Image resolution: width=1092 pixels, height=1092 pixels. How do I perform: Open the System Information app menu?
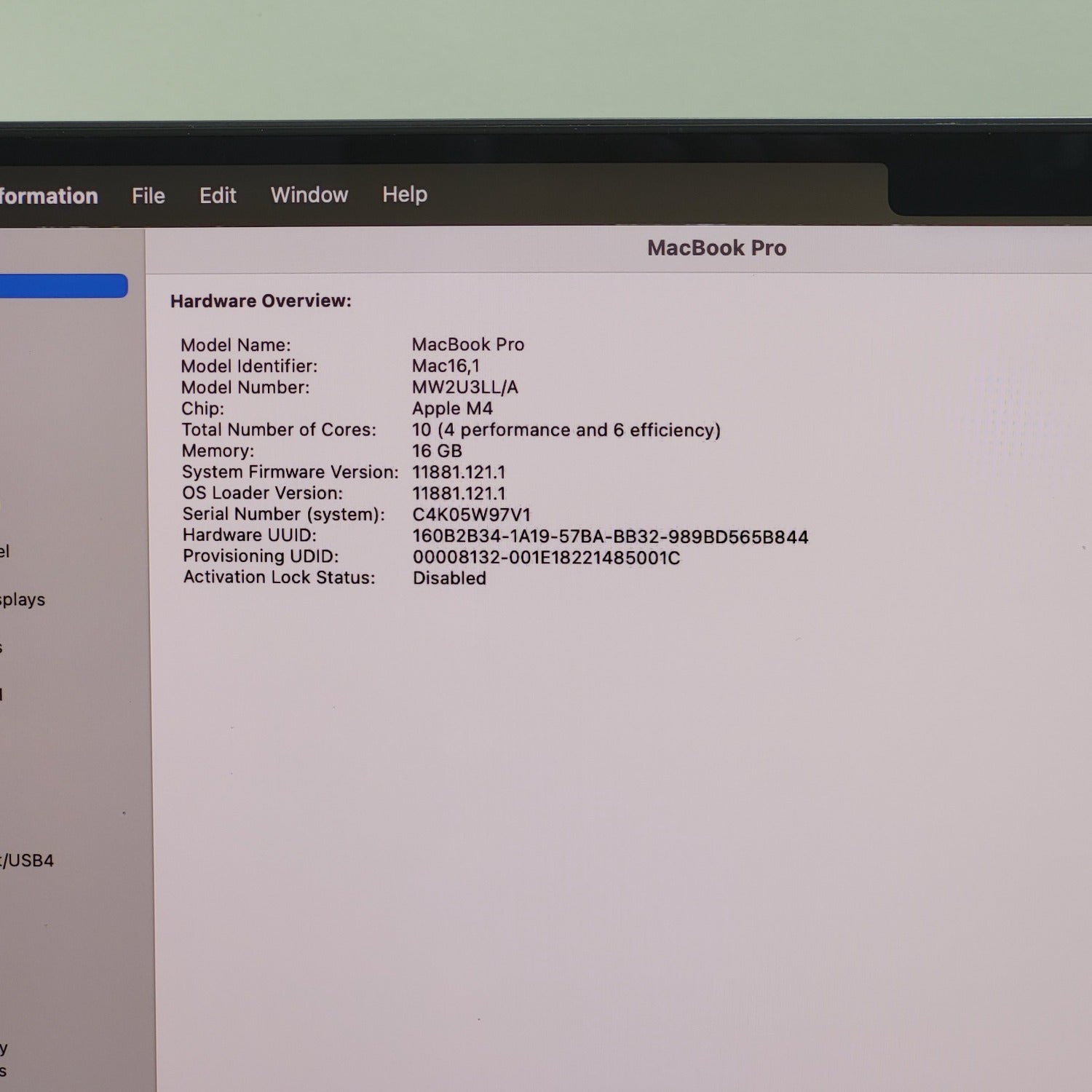48,196
